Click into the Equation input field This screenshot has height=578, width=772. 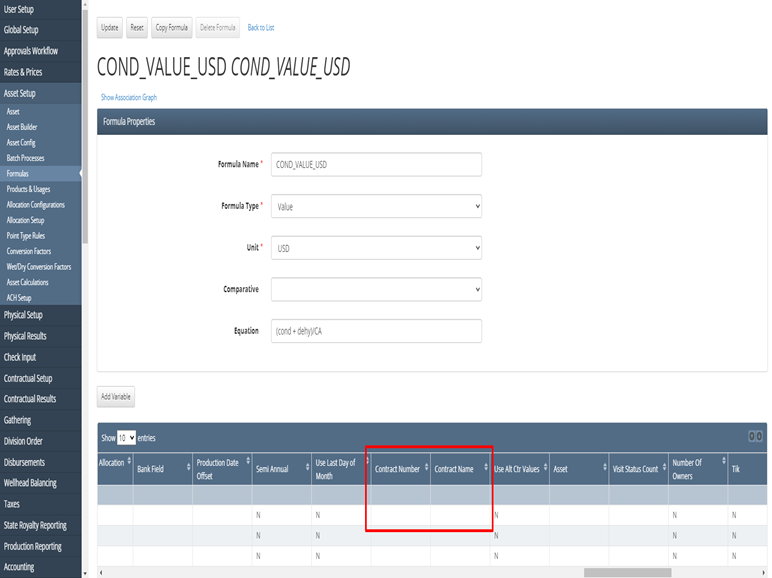pos(376,331)
